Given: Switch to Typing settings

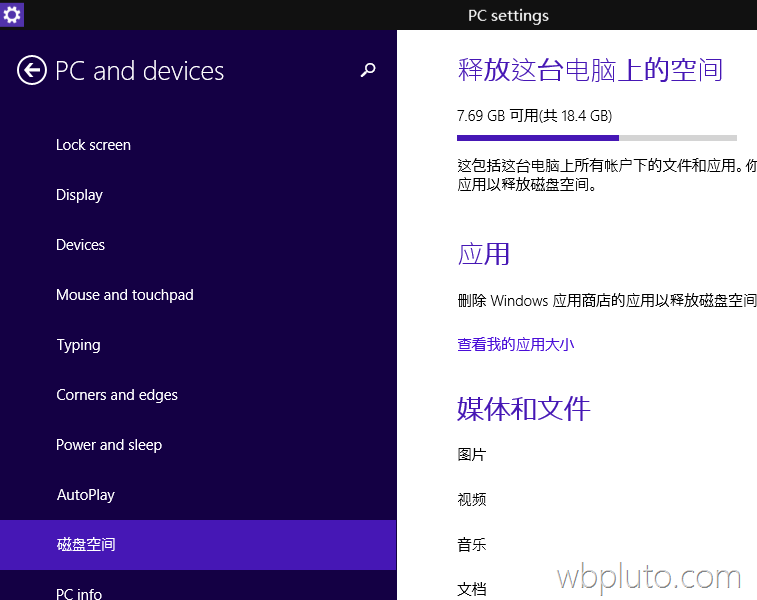Looking at the screenshot, I should click(x=78, y=345).
